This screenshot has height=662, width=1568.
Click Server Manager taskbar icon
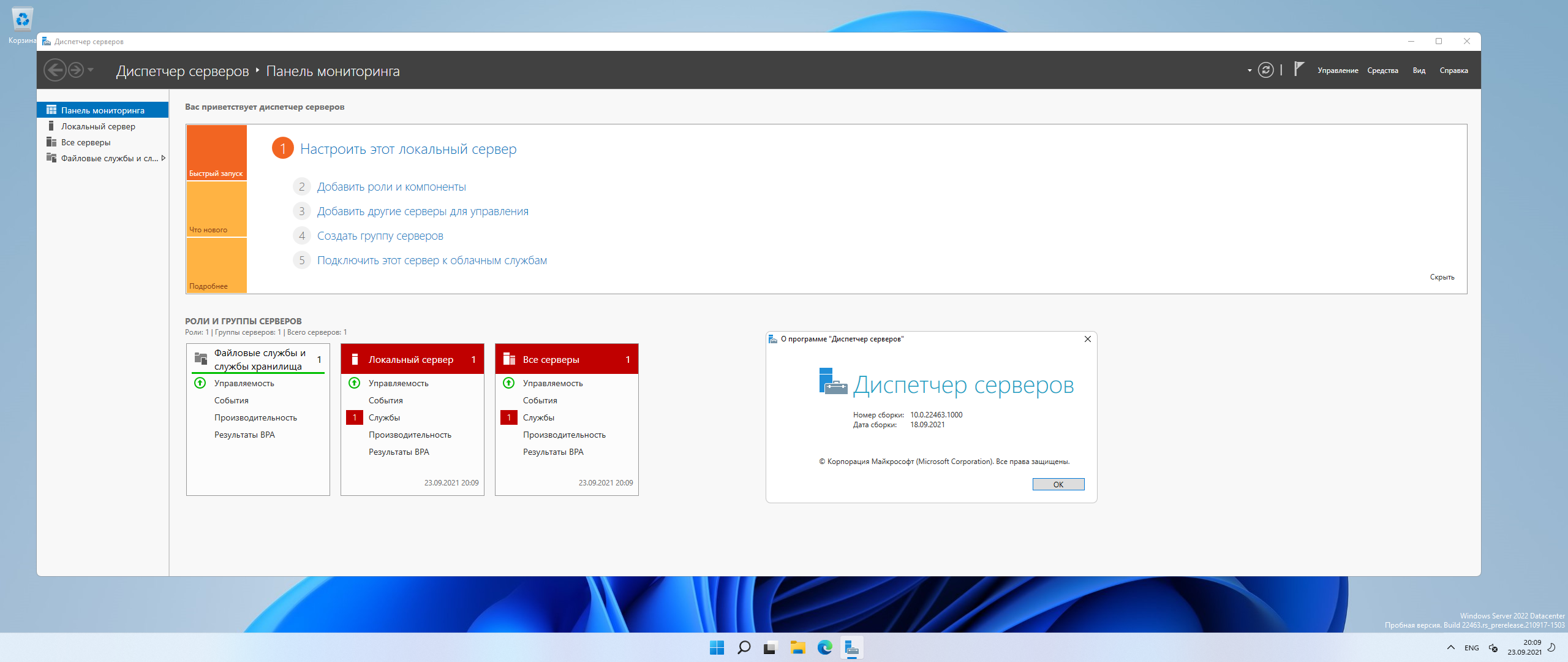point(851,647)
